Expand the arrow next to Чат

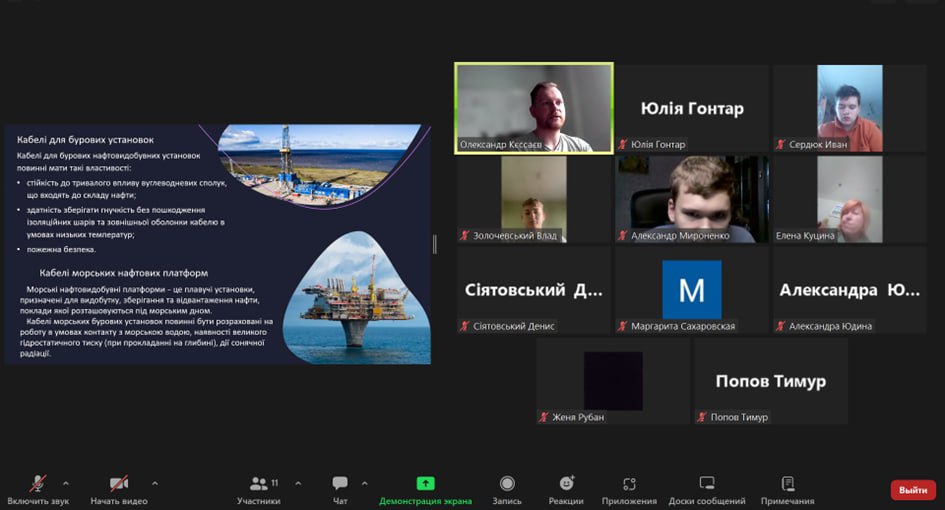pos(364,482)
